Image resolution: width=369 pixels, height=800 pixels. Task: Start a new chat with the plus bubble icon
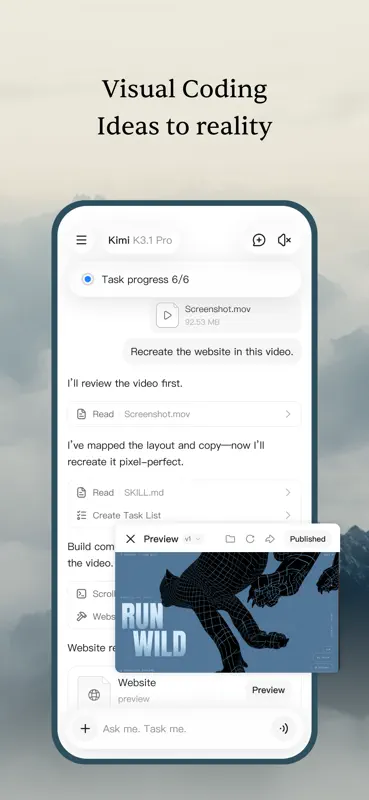[x=259, y=240]
